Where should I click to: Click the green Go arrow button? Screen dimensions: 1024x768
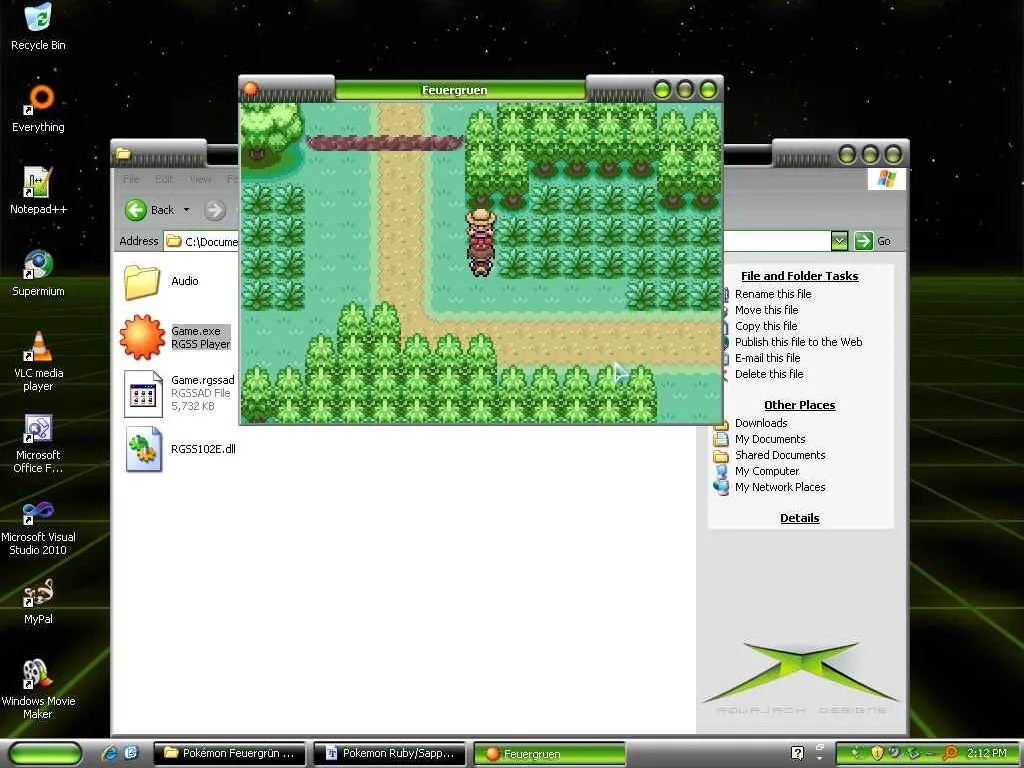(863, 241)
